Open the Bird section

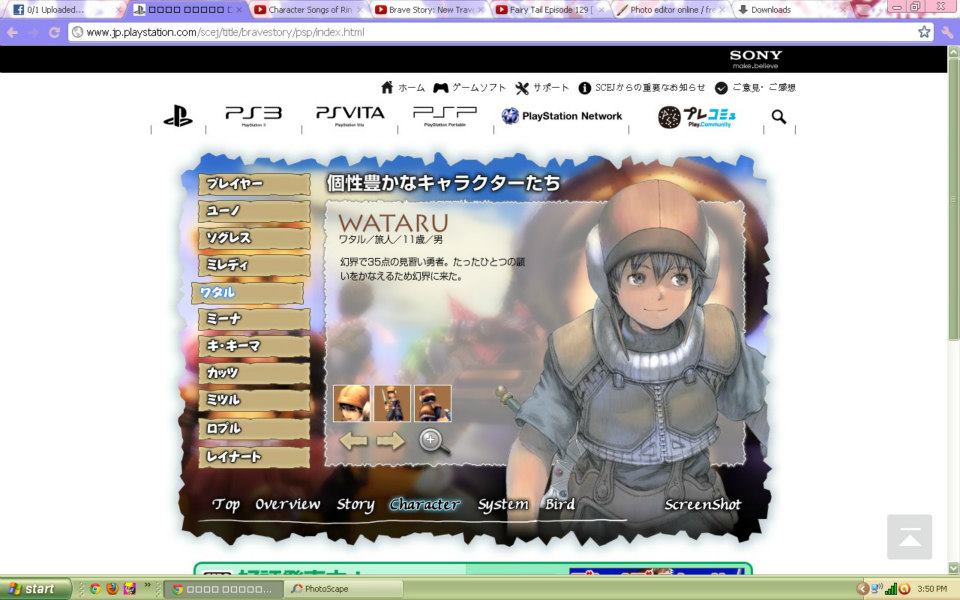tap(560, 504)
